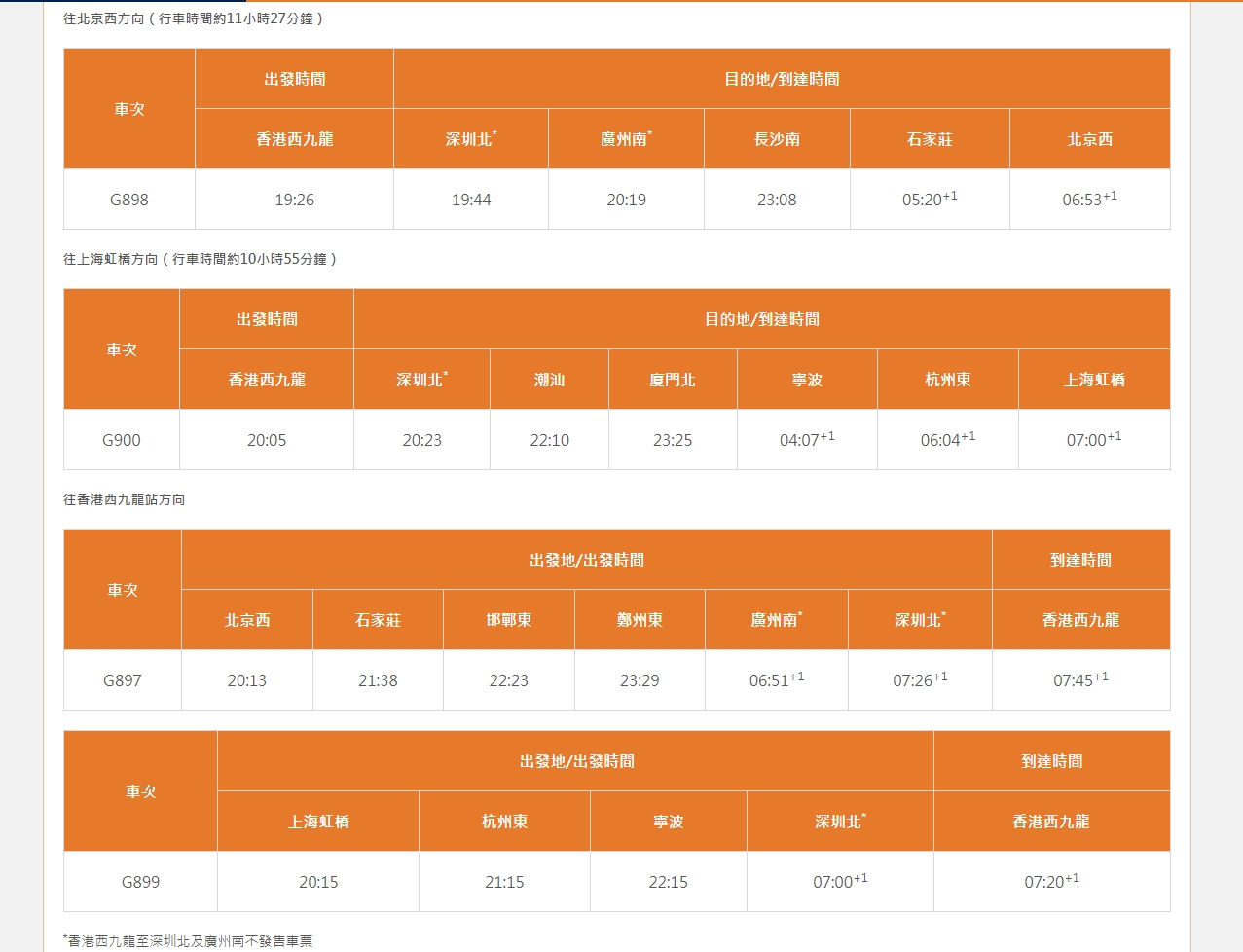Click the 19:26 departure time for G898
1243x952 pixels.
tap(294, 200)
